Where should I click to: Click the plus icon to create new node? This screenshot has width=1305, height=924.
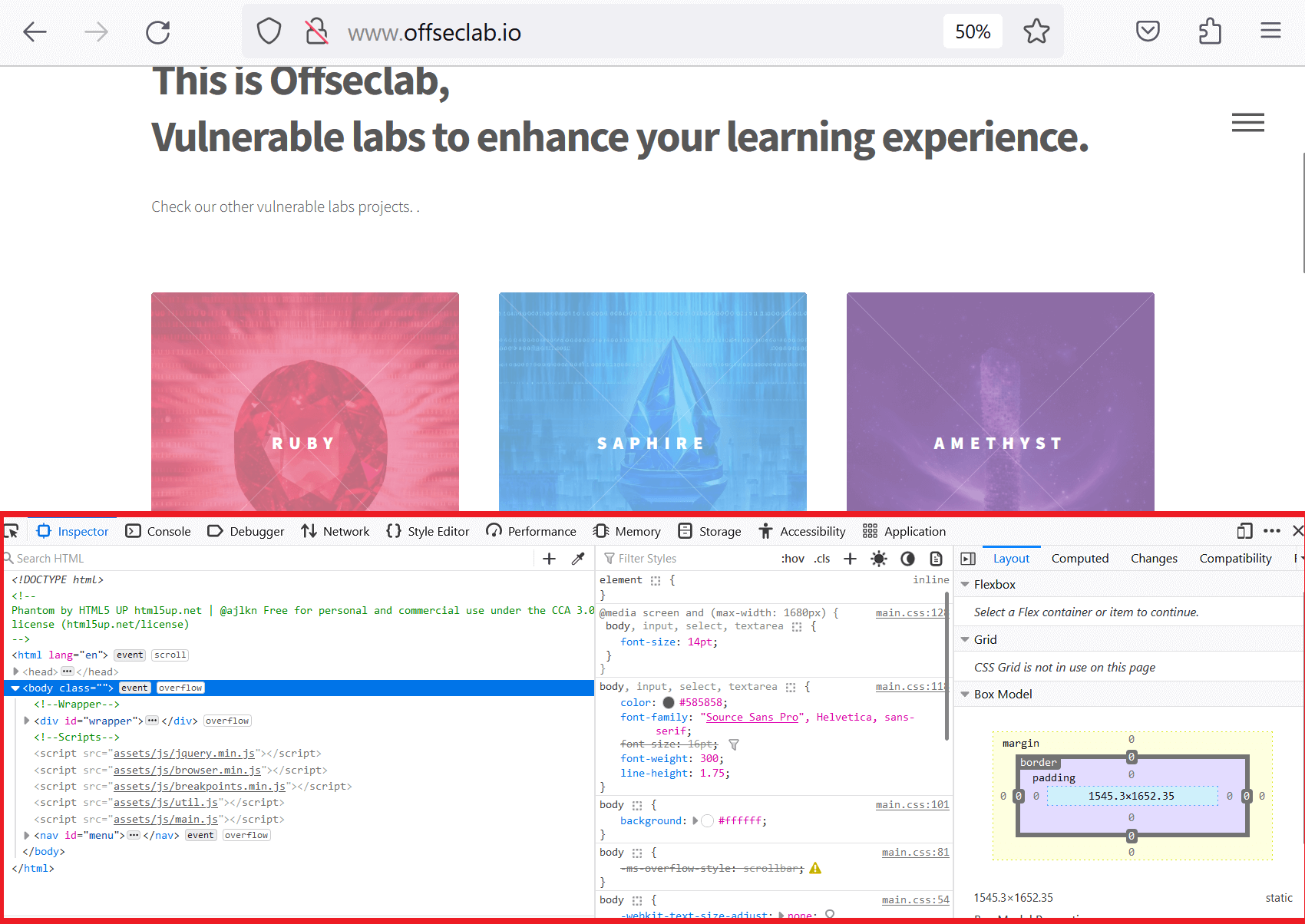549,559
